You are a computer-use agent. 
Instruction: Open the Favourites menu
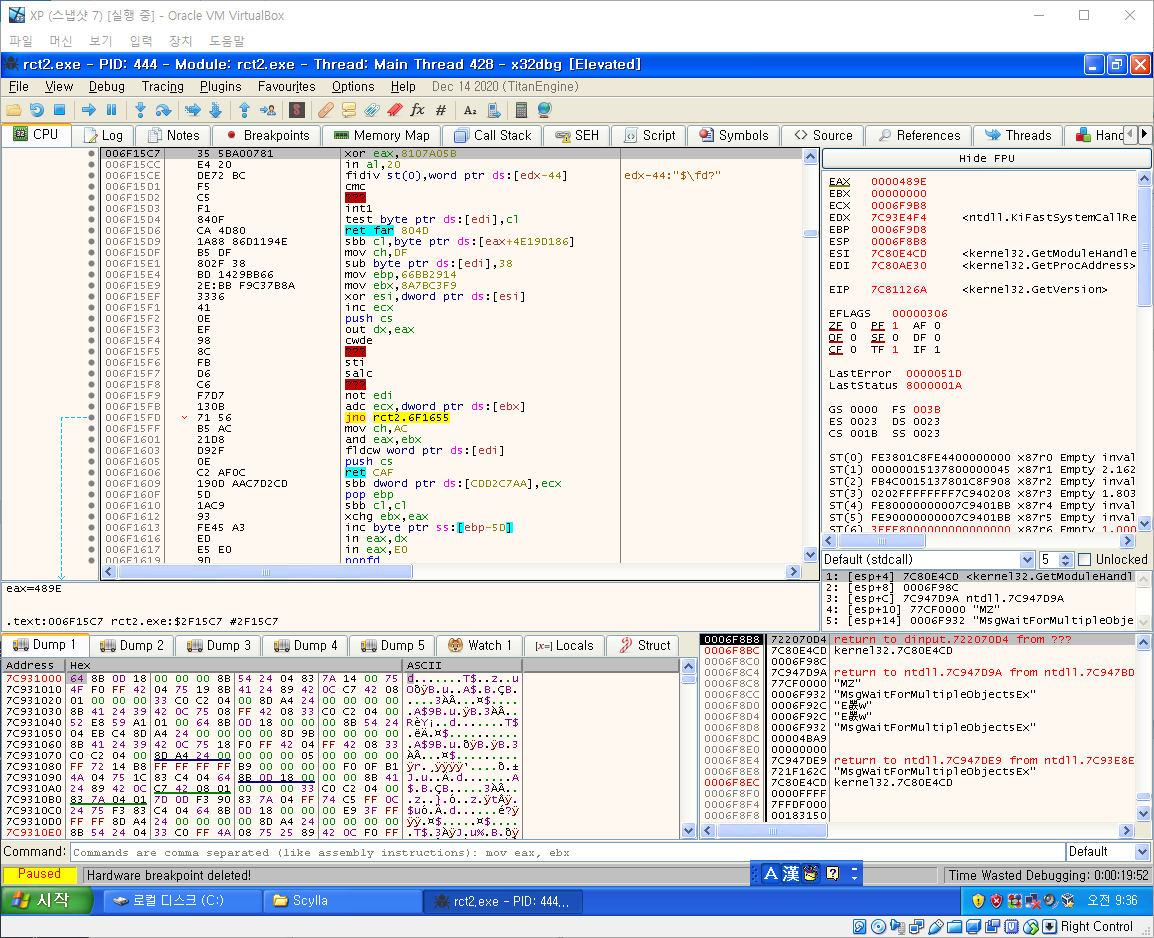(x=286, y=87)
